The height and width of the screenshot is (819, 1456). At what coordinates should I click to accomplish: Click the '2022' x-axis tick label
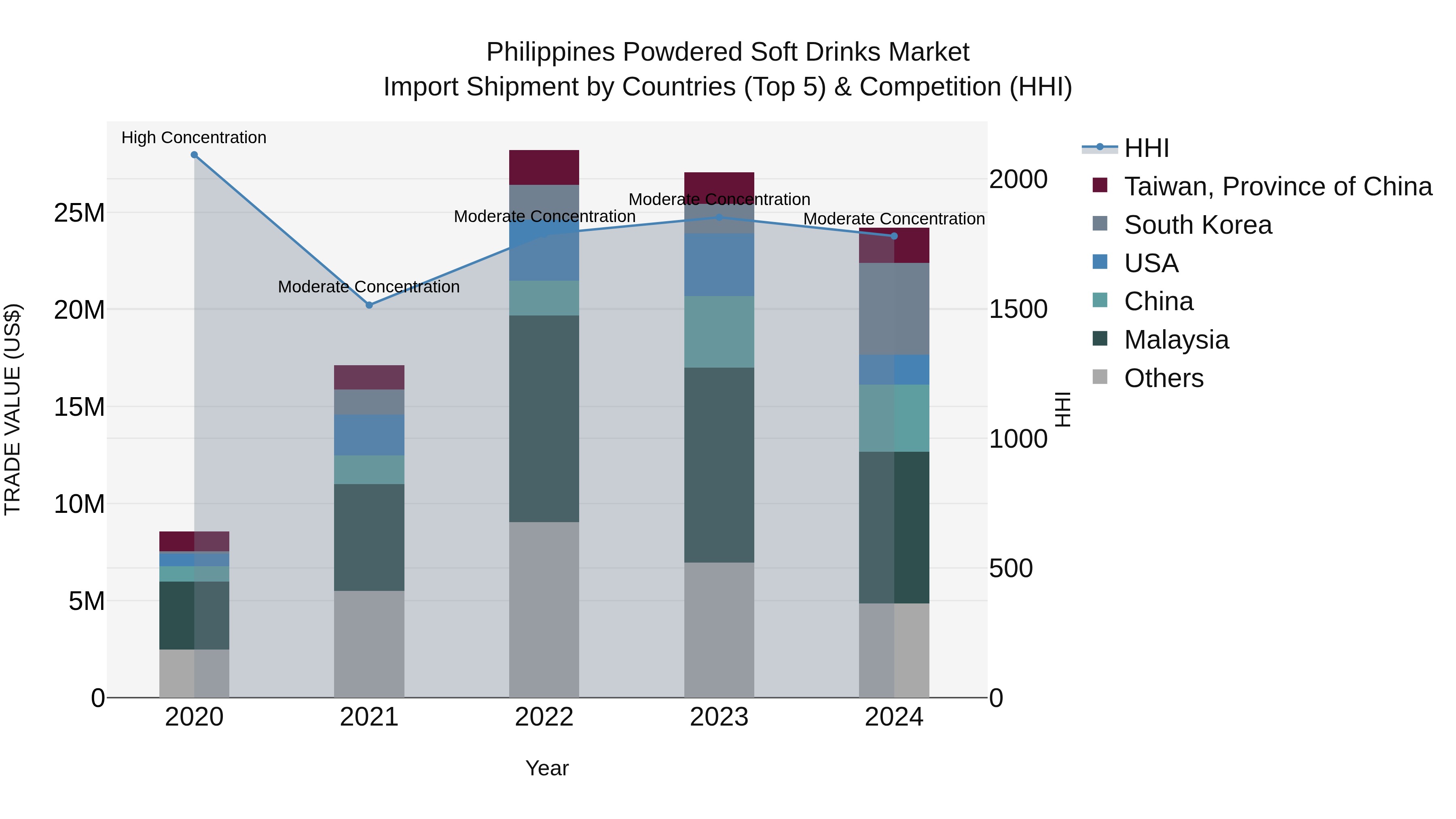point(544,718)
